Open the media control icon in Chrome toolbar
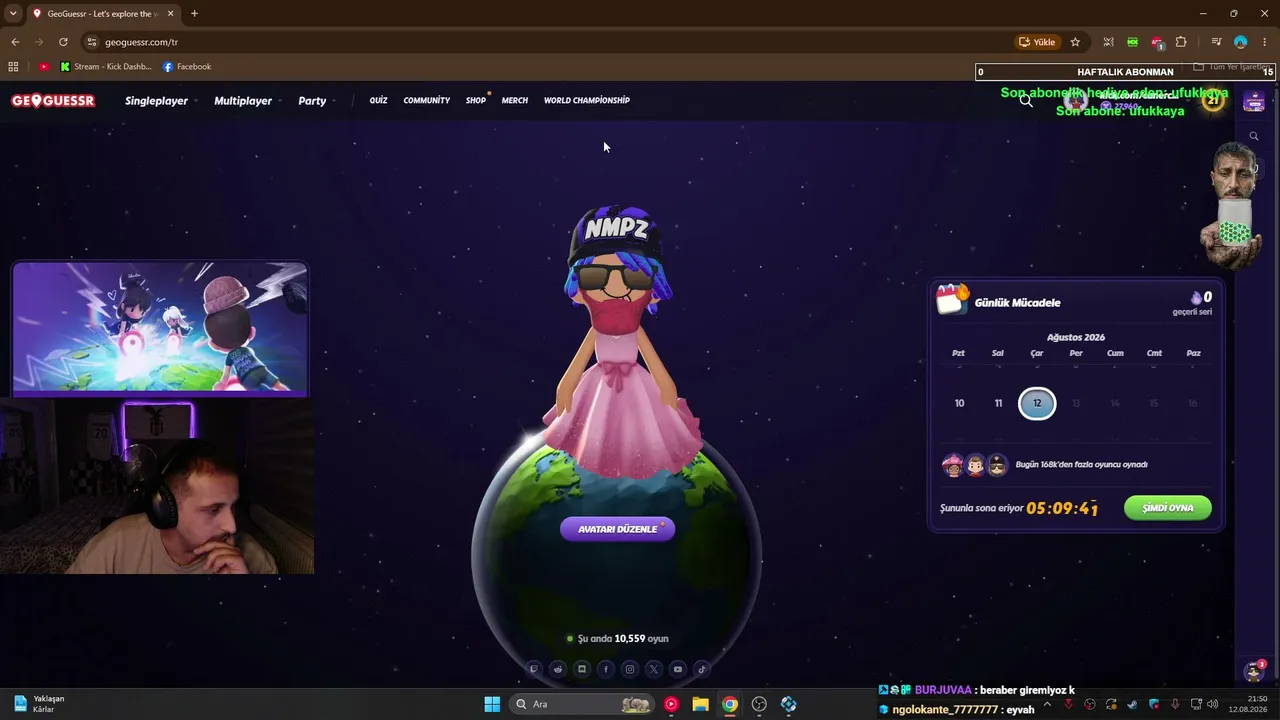Viewport: 1280px width, 720px height. (x=1216, y=42)
